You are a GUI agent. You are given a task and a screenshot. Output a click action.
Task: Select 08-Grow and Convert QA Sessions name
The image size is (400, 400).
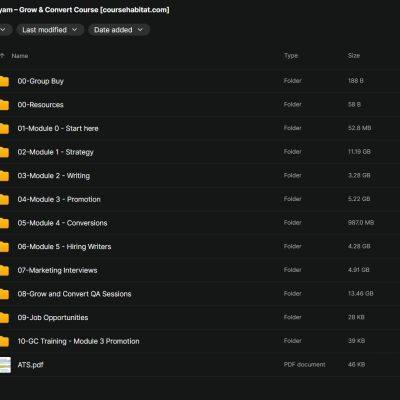(x=74, y=294)
